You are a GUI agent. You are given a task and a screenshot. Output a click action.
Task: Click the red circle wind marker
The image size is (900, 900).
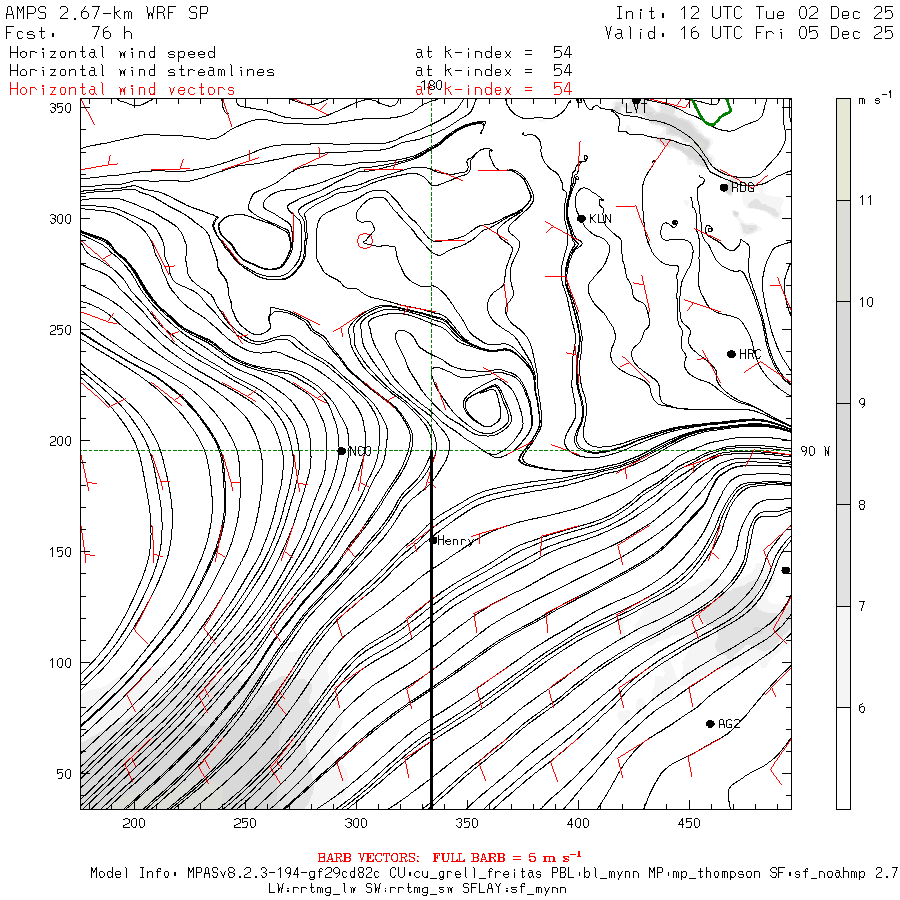click(365, 241)
